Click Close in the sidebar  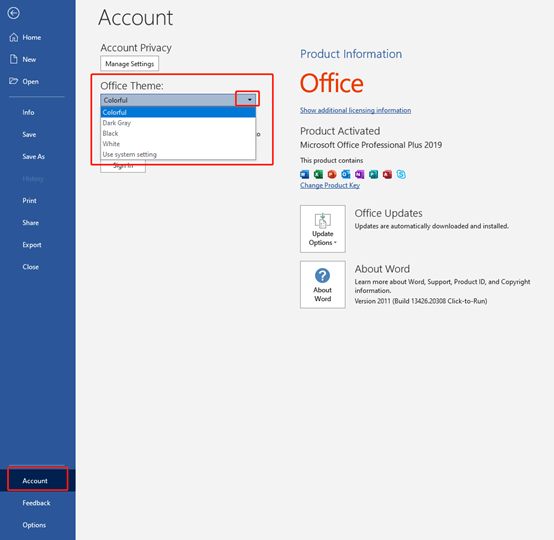click(x=30, y=267)
